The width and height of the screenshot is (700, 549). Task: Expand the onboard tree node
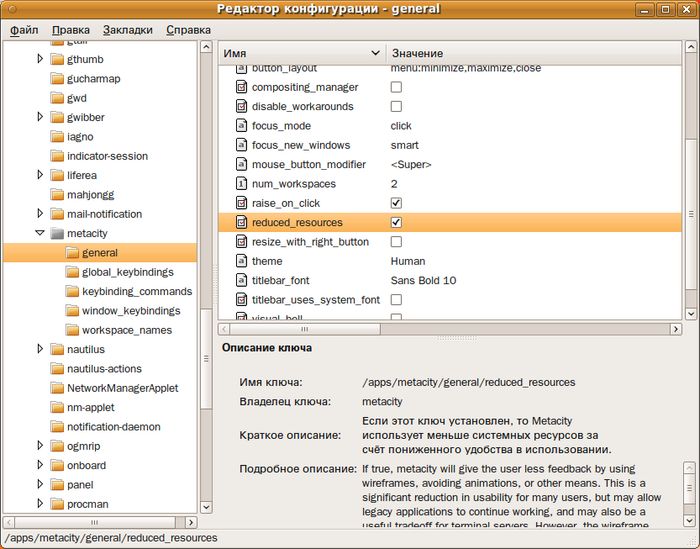tap(40, 465)
